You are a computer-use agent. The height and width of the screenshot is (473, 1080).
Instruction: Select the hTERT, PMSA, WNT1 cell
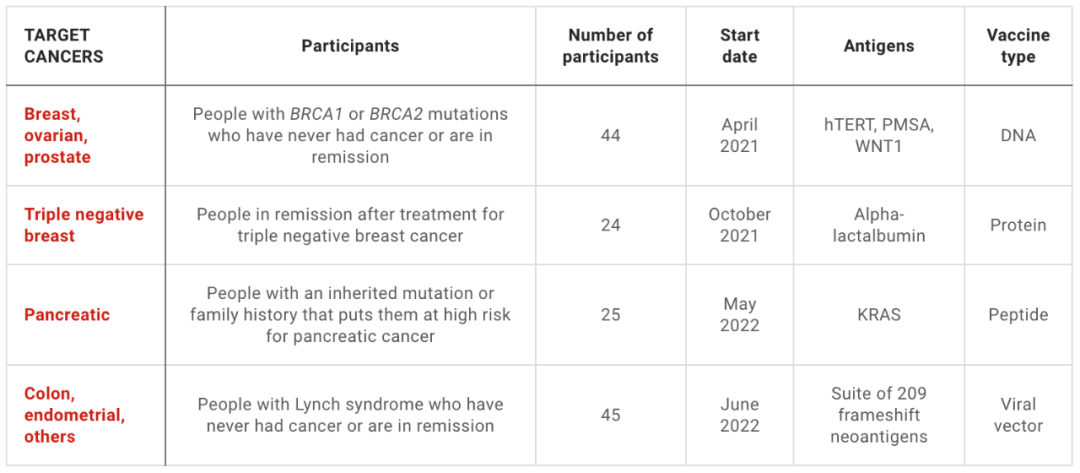(x=879, y=135)
